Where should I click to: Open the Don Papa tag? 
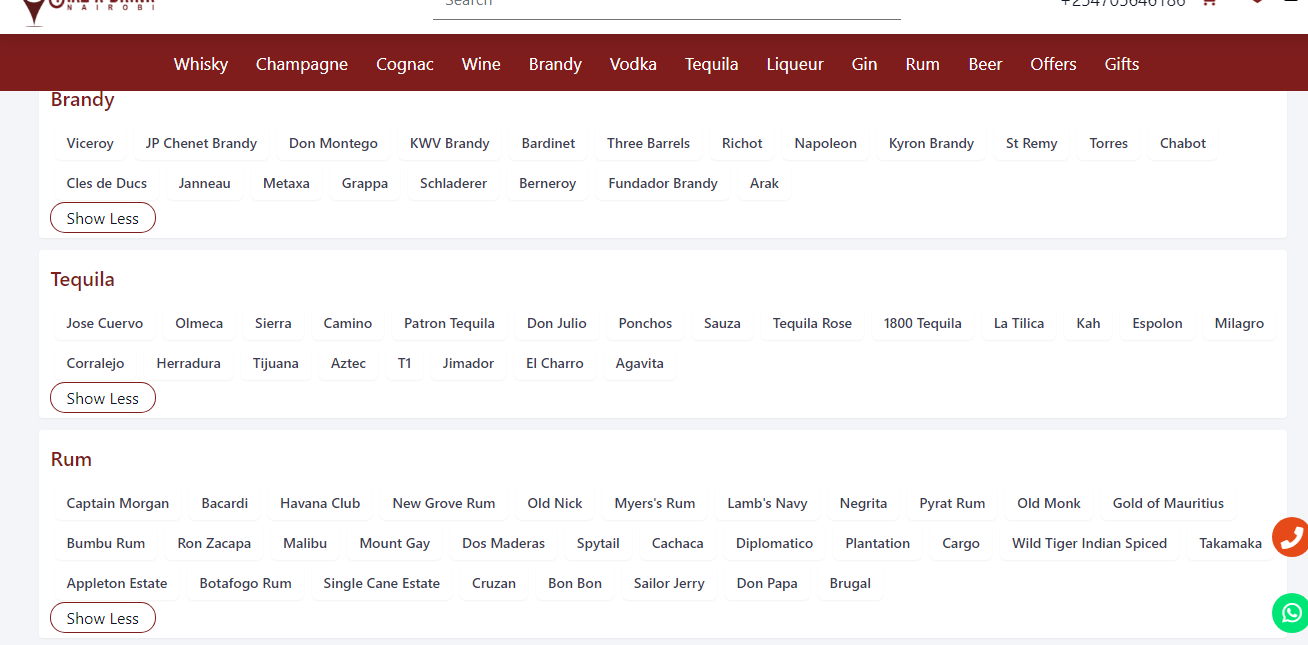coord(767,583)
